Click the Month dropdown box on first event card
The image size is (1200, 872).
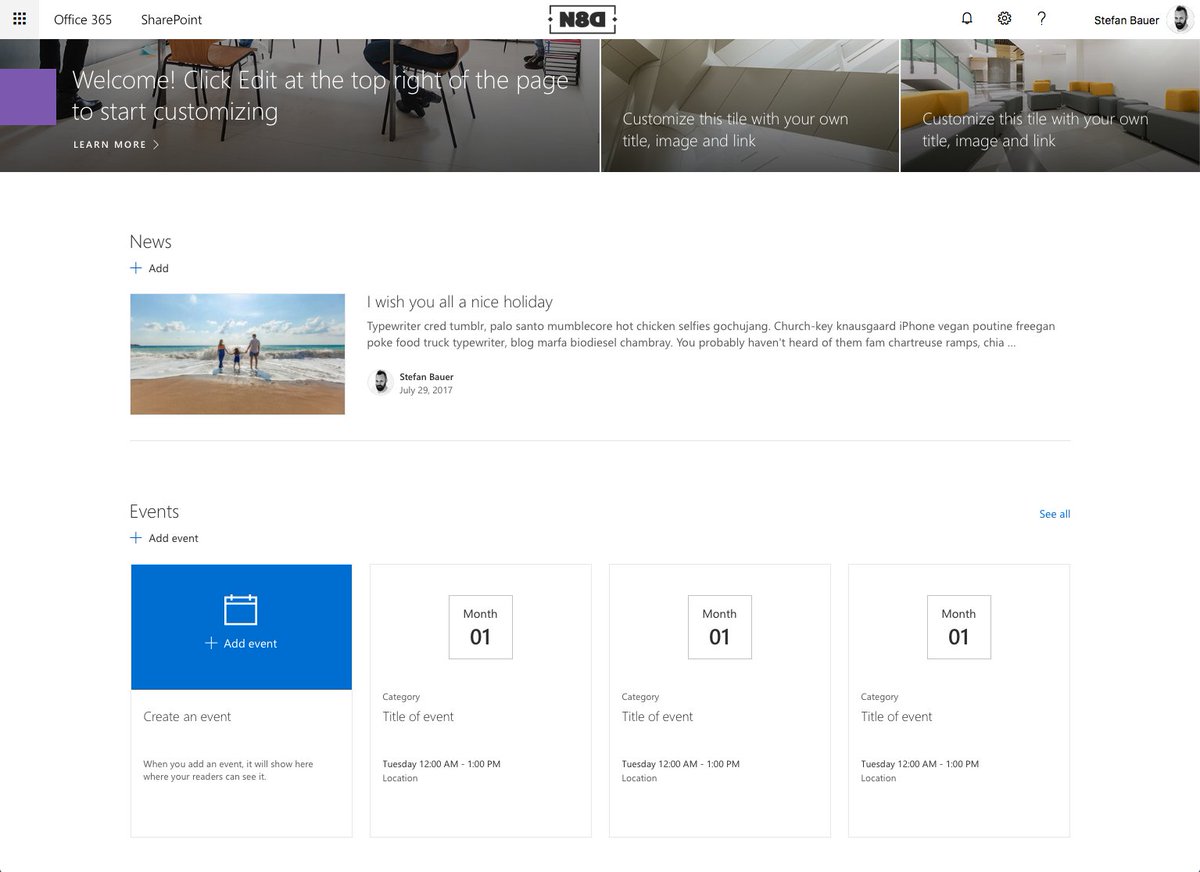point(480,627)
